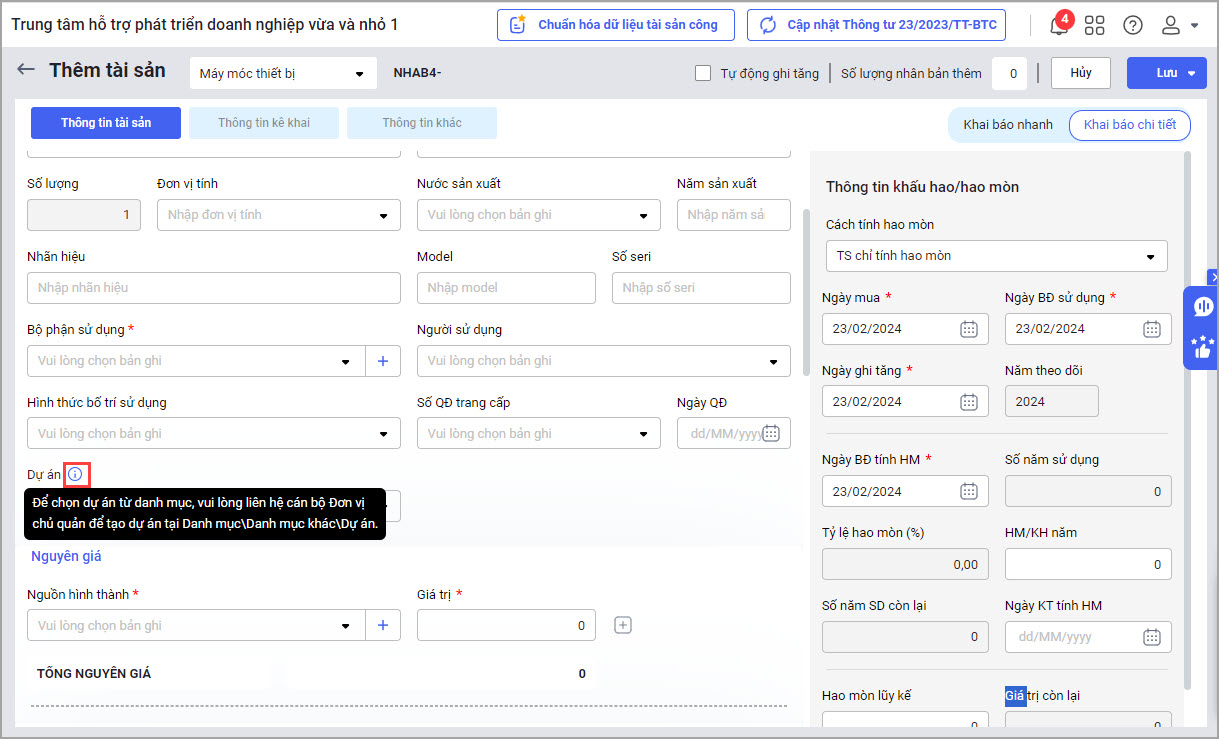This screenshot has height=739, width=1219.
Task: Open the Thông tin khác tab
Action: 422,123
